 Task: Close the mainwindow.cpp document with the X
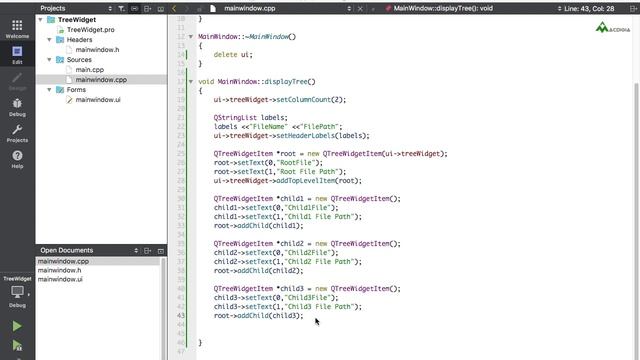point(360,9)
